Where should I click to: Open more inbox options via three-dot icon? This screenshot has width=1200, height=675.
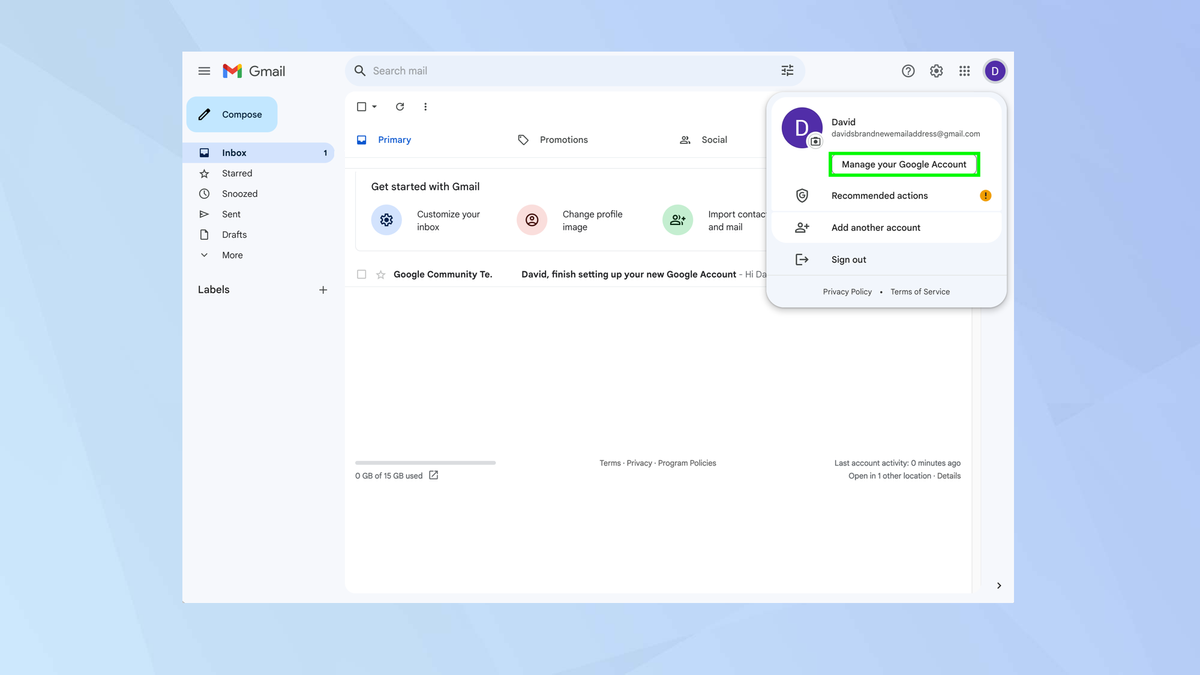click(425, 106)
